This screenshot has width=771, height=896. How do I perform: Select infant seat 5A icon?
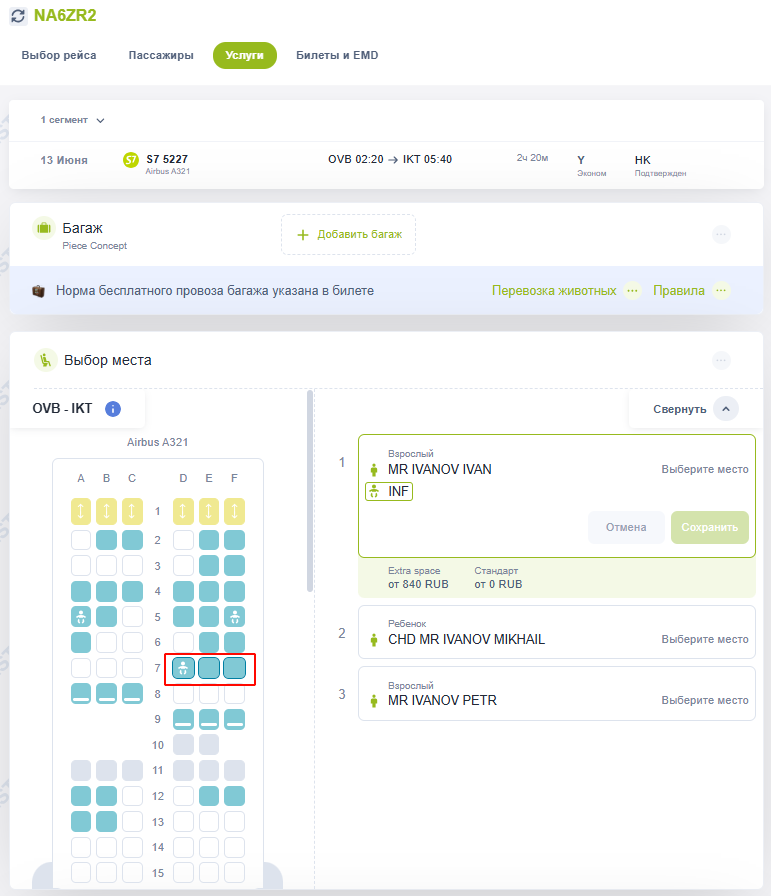81,617
